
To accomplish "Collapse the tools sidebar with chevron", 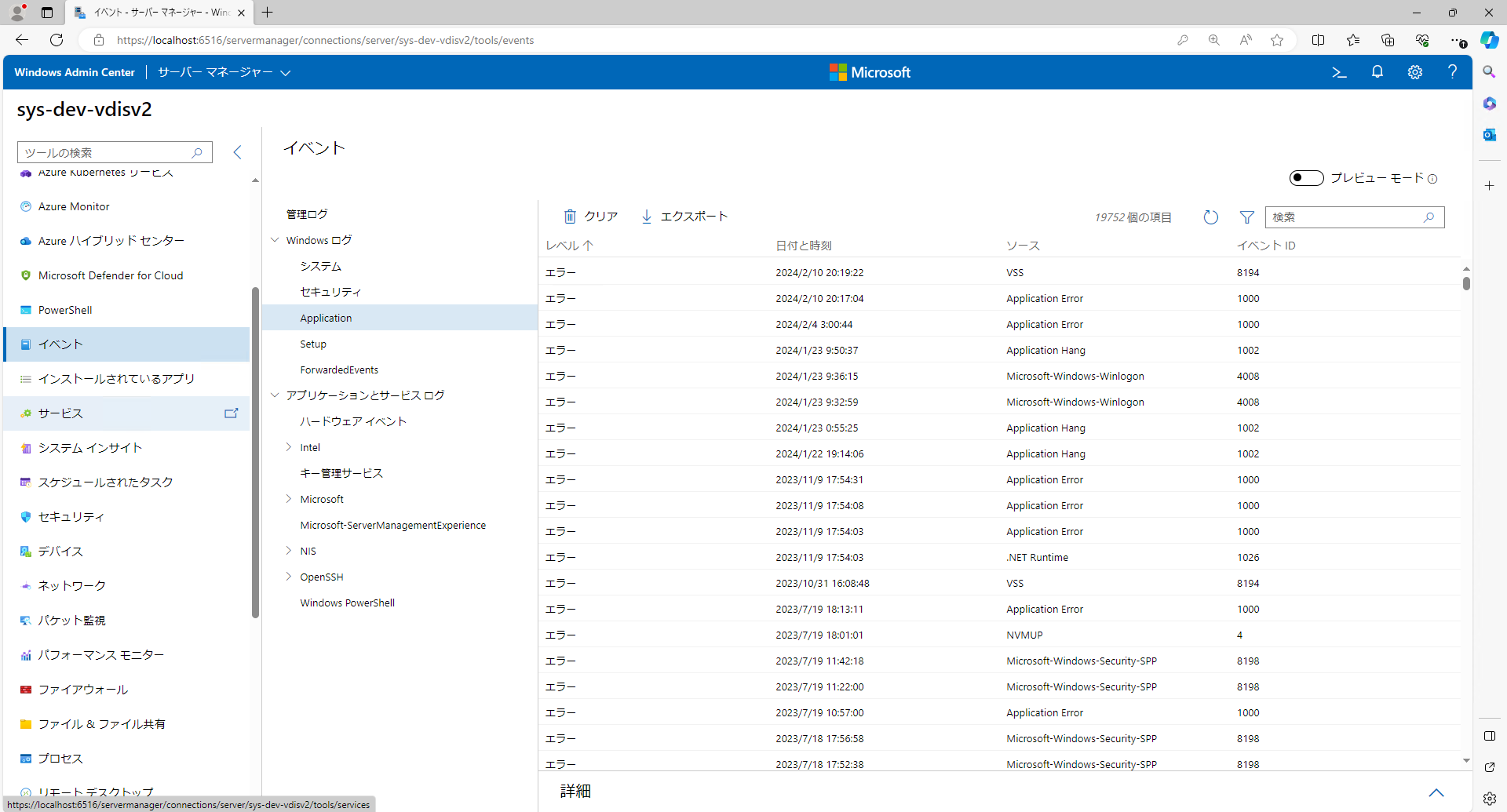I will click(x=237, y=152).
